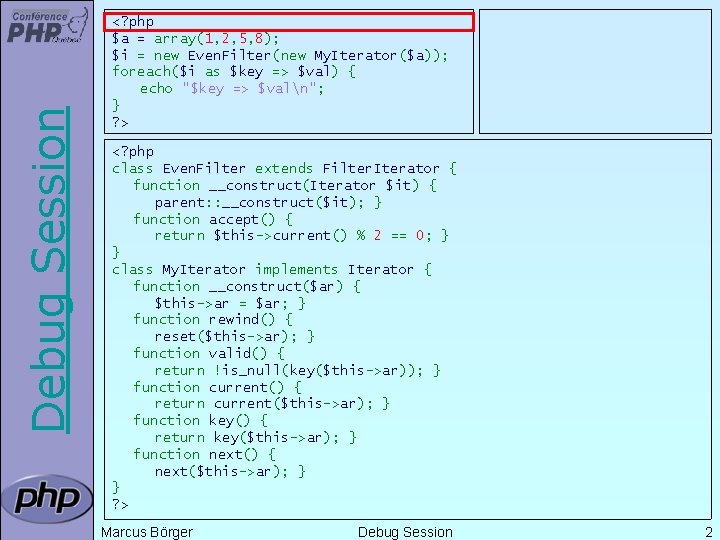Click "function __construct(Iterator $it) {" line

point(285,186)
